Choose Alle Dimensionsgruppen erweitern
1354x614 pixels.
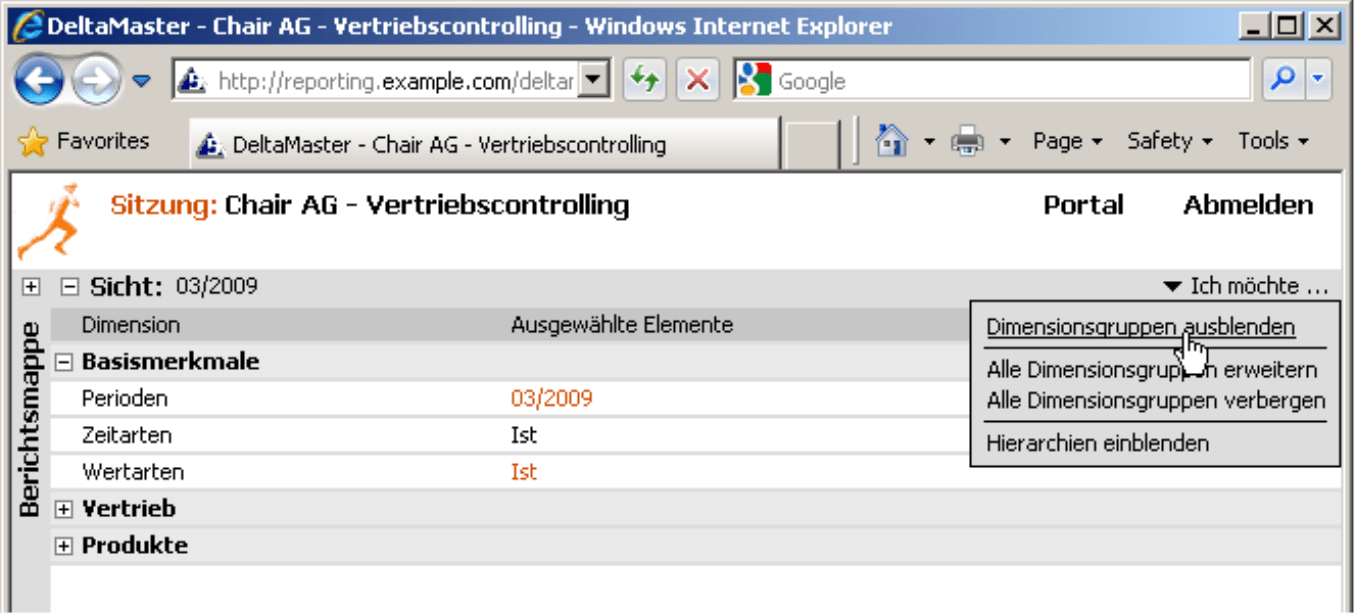coord(1152,370)
